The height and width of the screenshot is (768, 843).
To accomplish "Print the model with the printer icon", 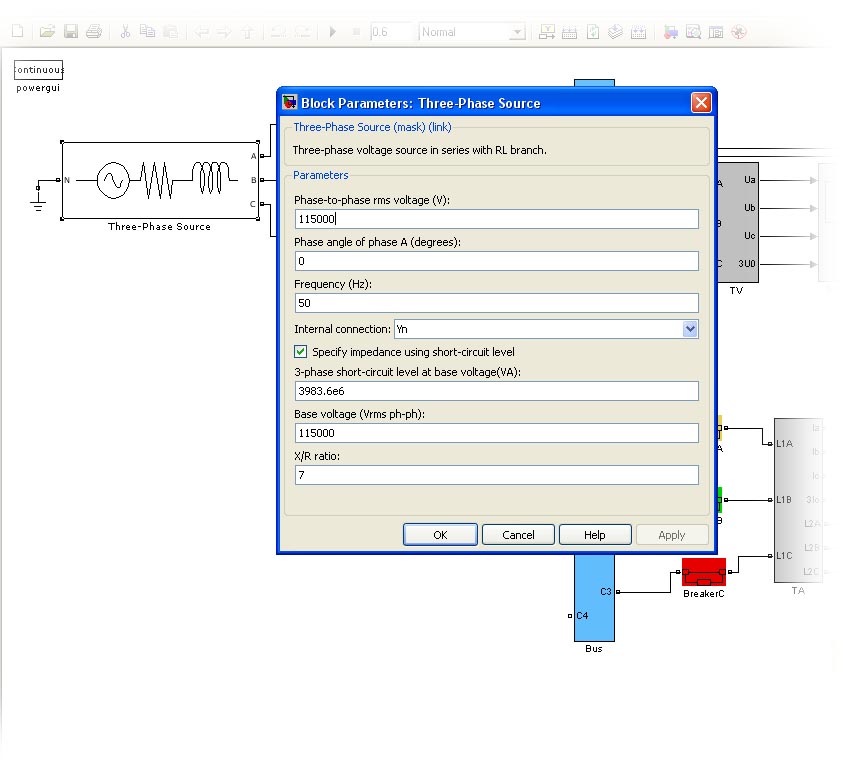I will pyautogui.click(x=94, y=31).
